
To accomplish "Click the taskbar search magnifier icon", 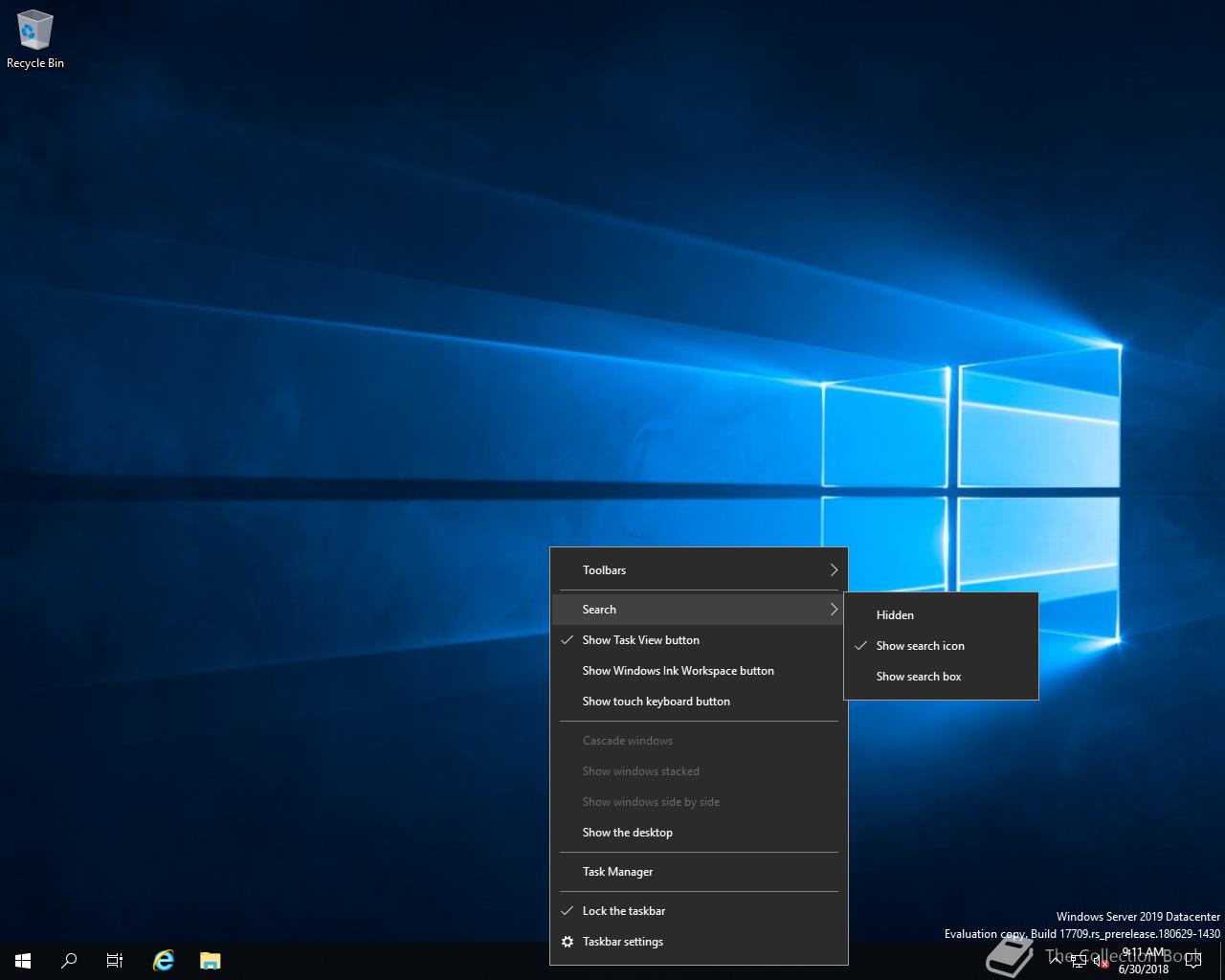I will [69, 961].
